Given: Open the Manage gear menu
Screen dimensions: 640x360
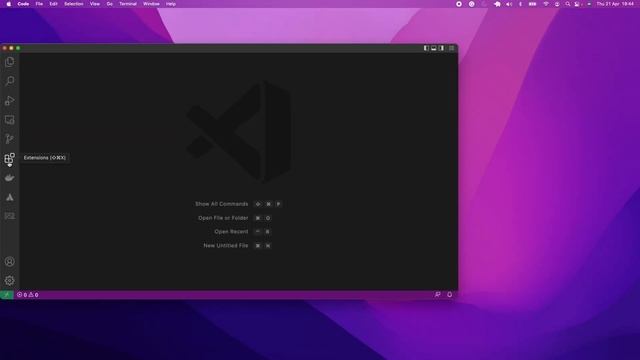Looking at the screenshot, I should pyautogui.click(x=9, y=280).
